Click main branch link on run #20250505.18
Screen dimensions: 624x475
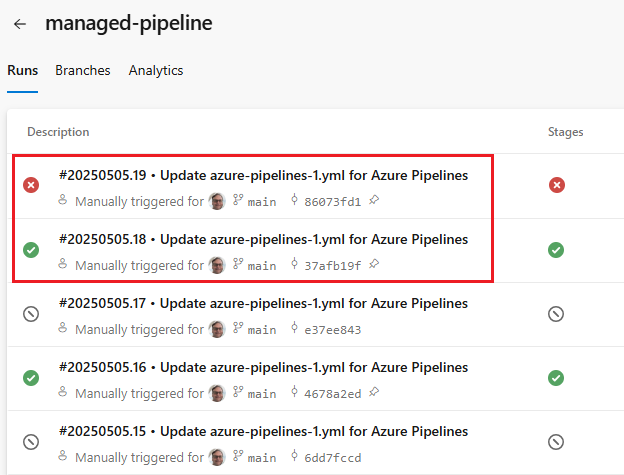click(261, 266)
